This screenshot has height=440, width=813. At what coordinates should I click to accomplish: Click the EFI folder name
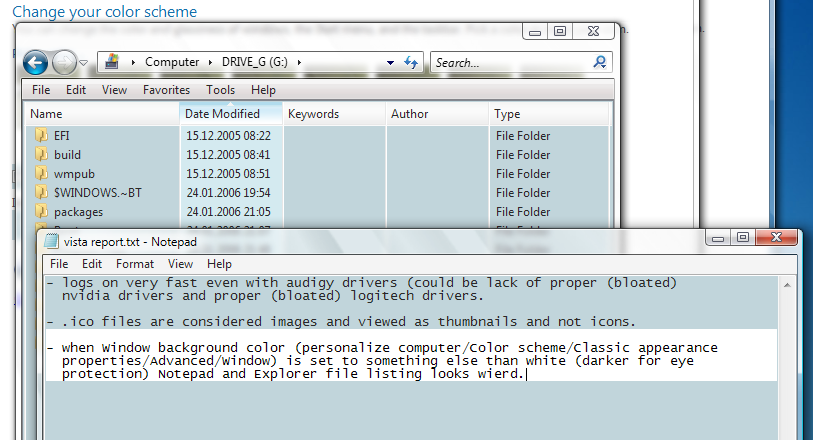pyautogui.click(x=62, y=136)
